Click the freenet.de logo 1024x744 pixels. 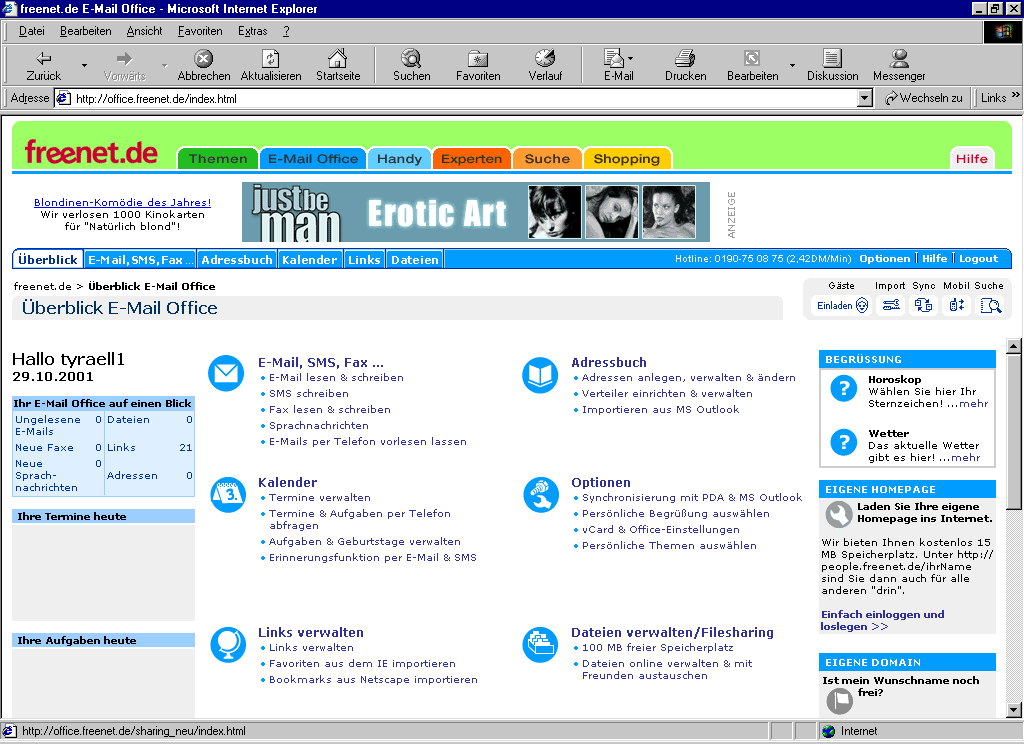(91, 152)
